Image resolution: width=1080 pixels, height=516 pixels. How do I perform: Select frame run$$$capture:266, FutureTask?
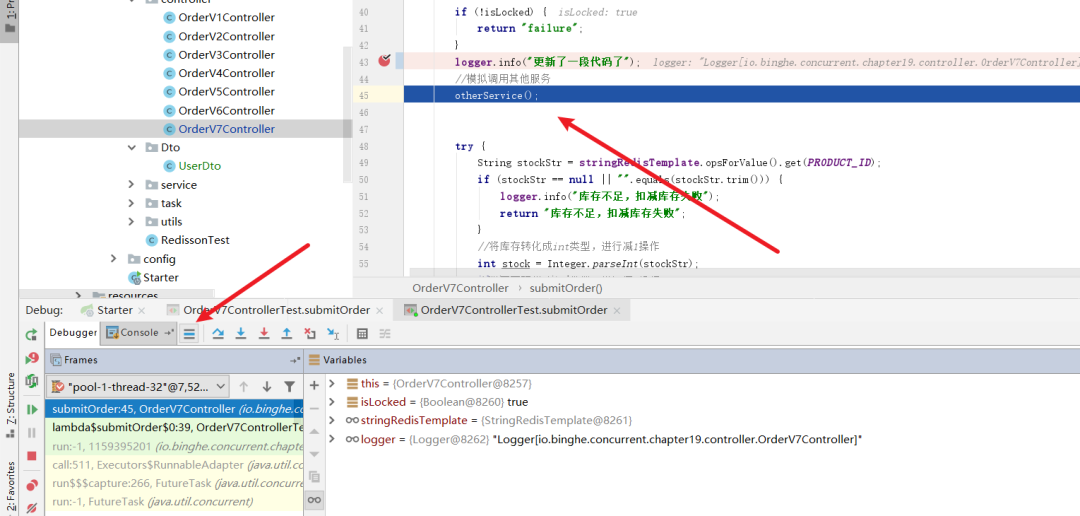[x=174, y=484]
